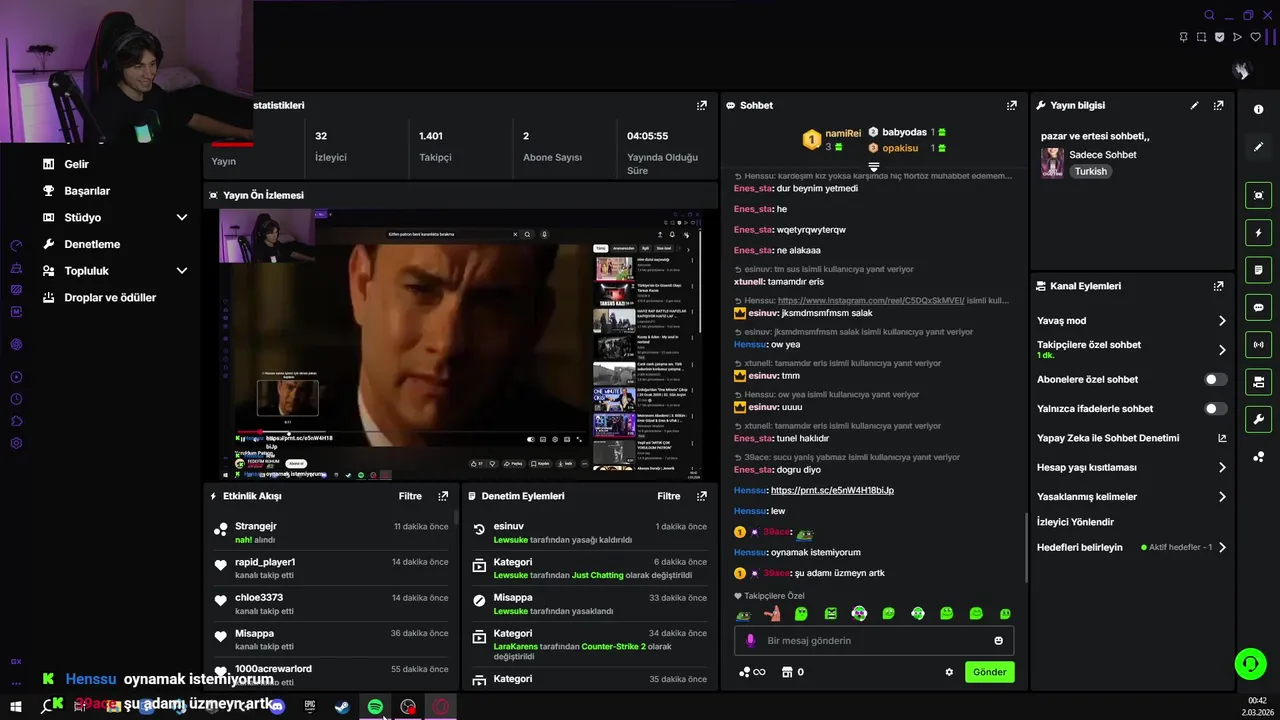Click the purple microphone icon in the chat input

(751, 641)
